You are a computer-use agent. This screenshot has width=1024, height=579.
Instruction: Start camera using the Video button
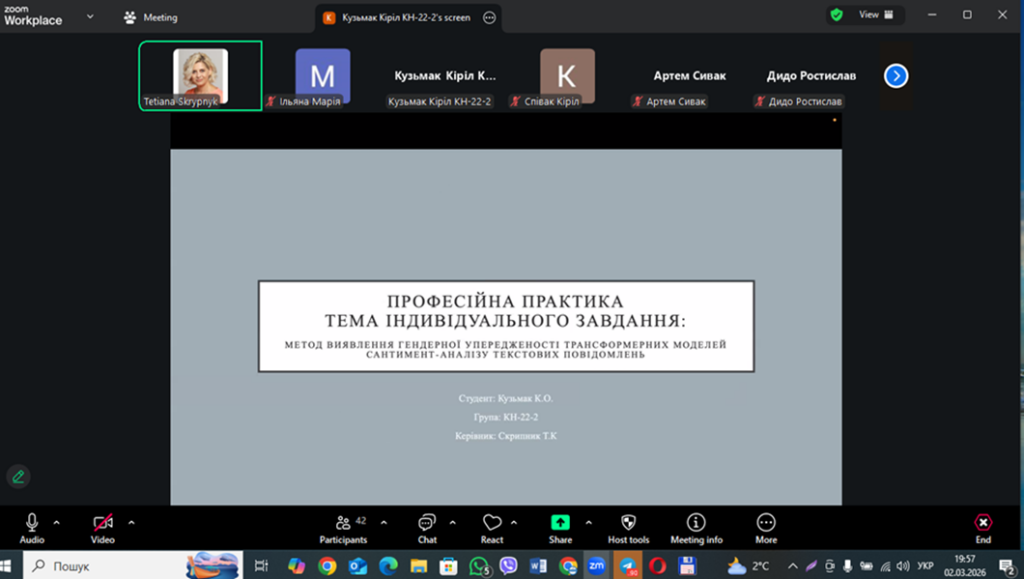coord(103,524)
